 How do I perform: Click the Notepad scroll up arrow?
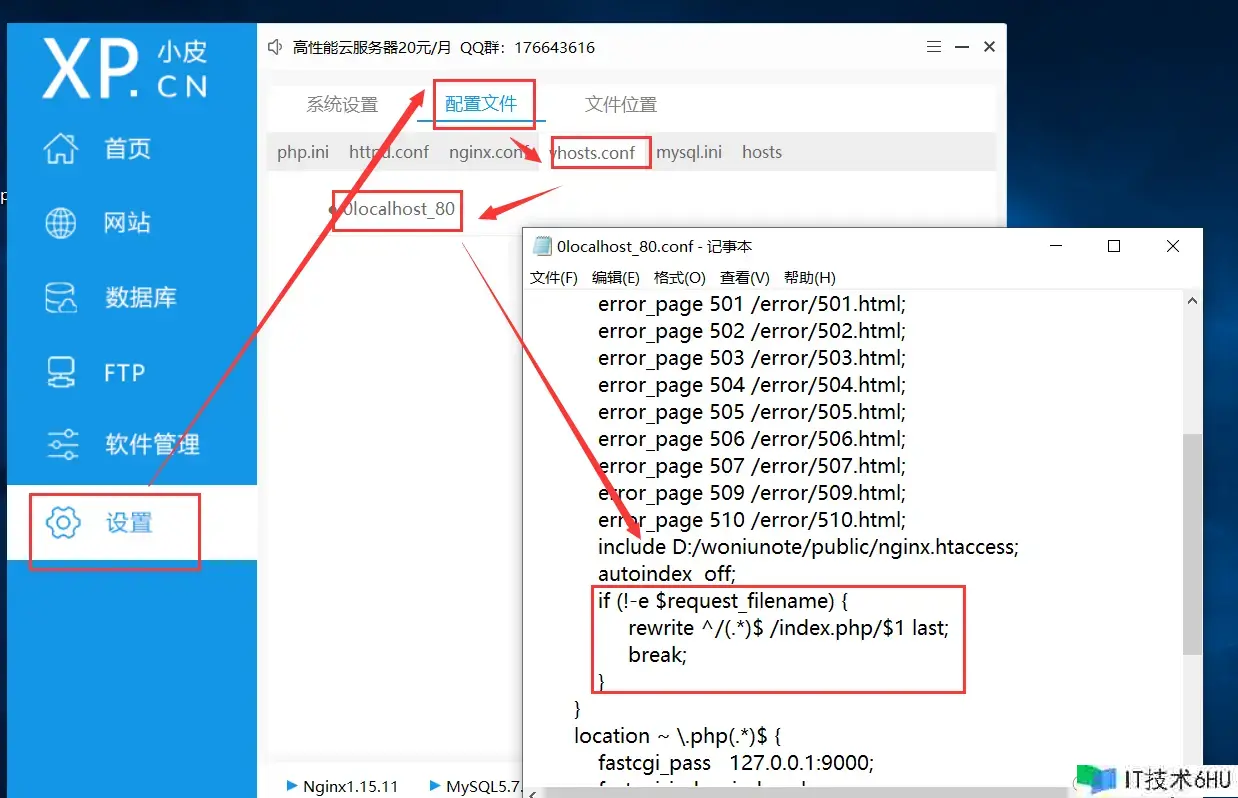pyautogui.click(x=1192, y=301)
